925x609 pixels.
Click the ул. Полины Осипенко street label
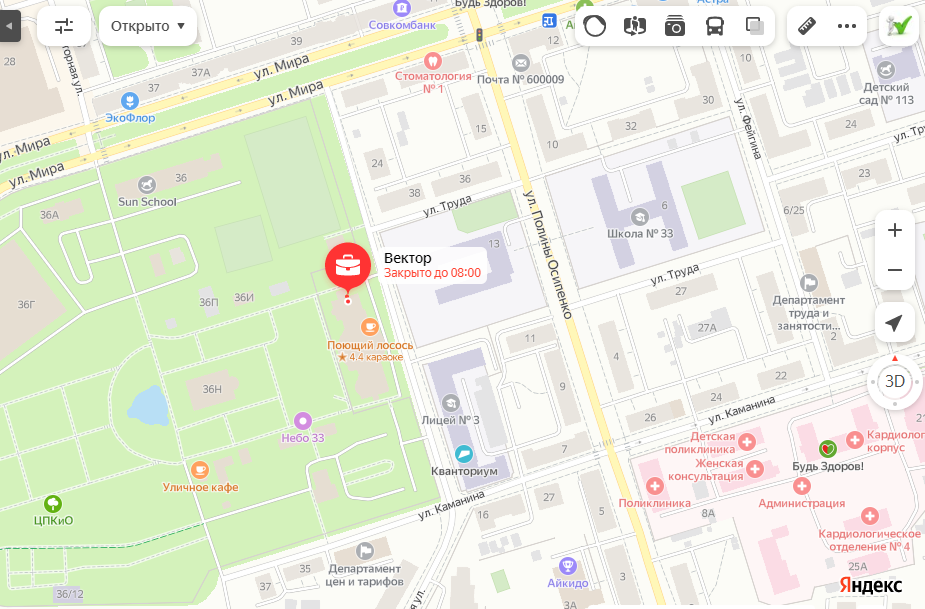click(548, 255)
